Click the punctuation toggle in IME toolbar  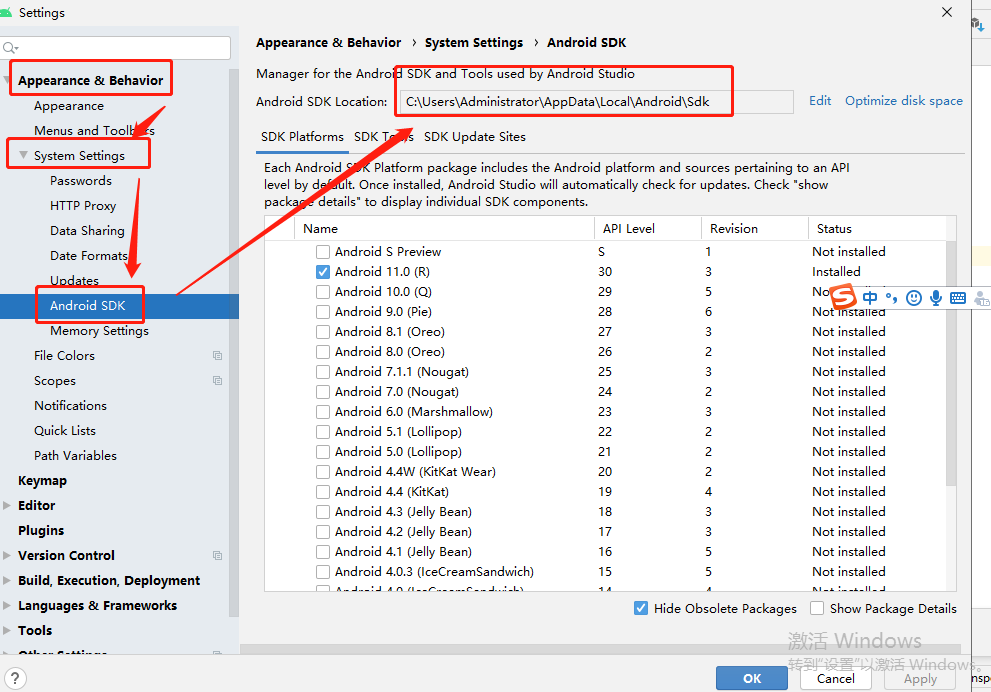(x=891, y=298)
